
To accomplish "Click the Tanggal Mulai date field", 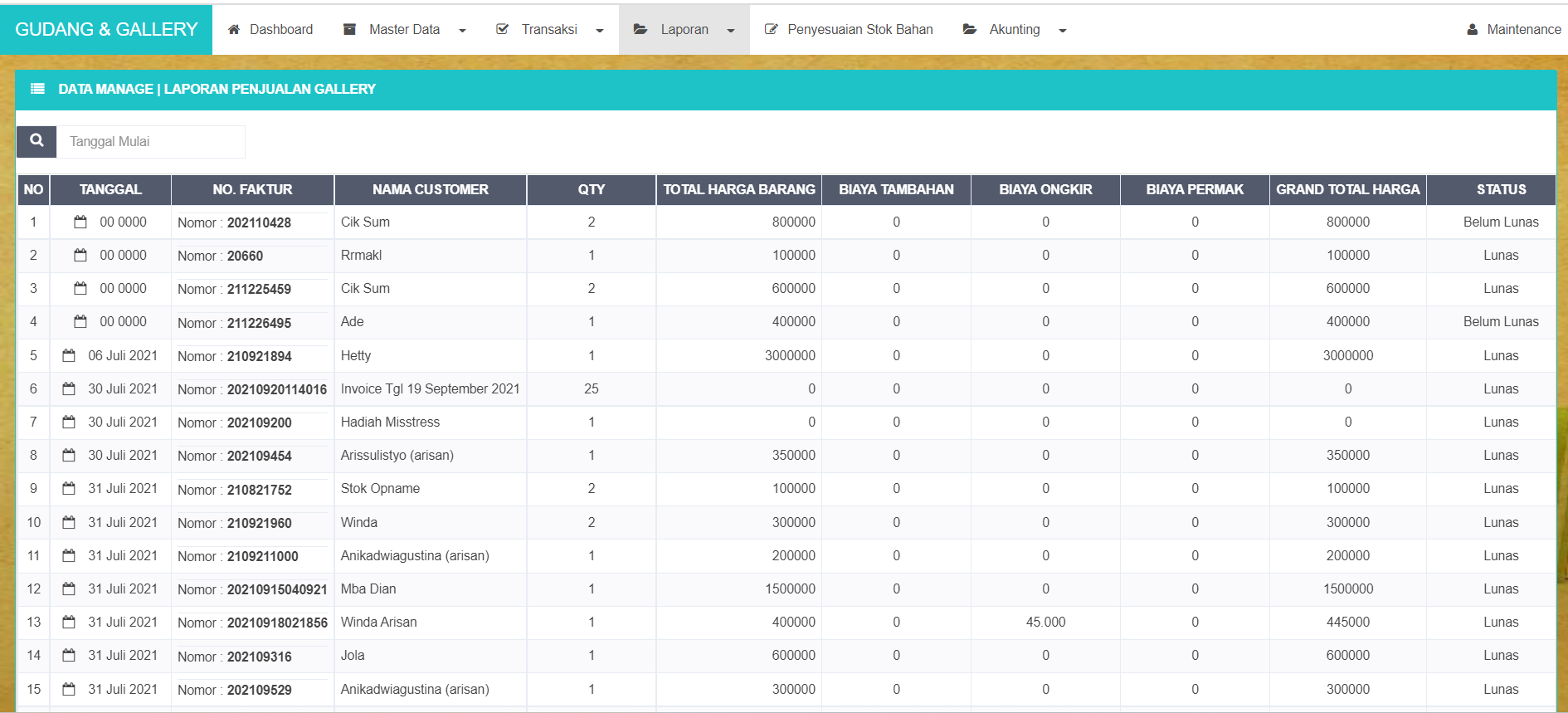I will pyautogui.click(x=151, y=142).
